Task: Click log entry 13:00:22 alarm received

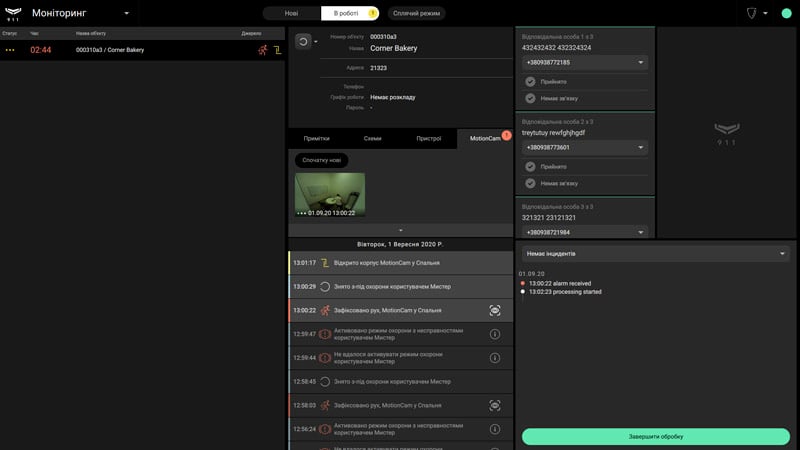Action: (560, 283)
